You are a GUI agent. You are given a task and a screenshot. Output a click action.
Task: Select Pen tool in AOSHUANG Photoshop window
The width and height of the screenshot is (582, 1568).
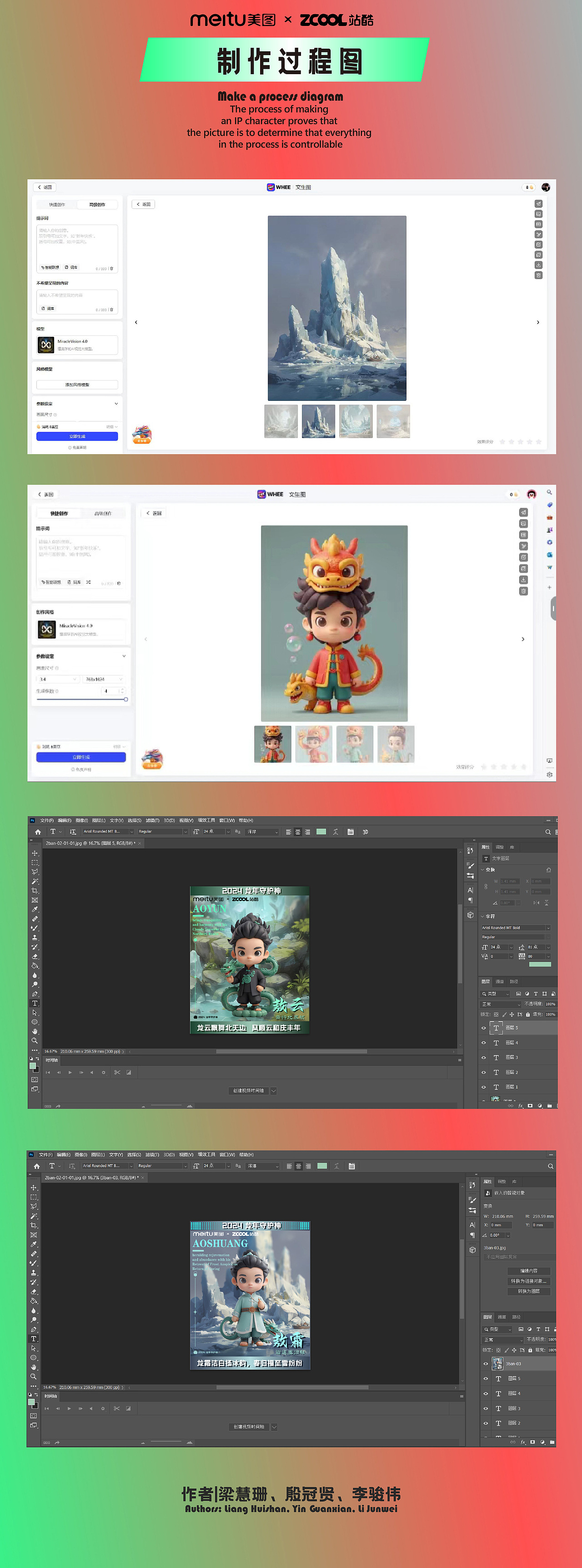coord(34,1330)
